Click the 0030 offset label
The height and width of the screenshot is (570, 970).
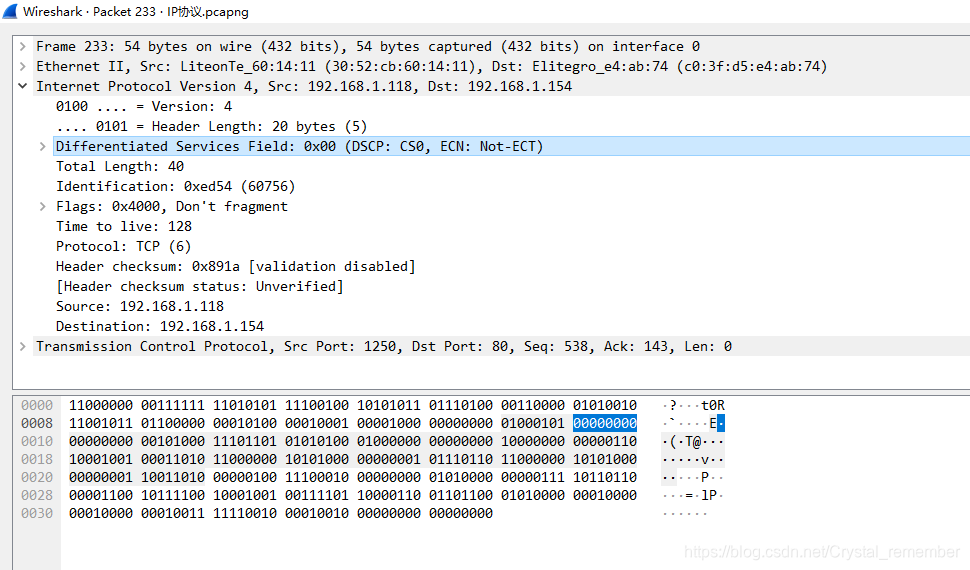(x=37, y=513)
